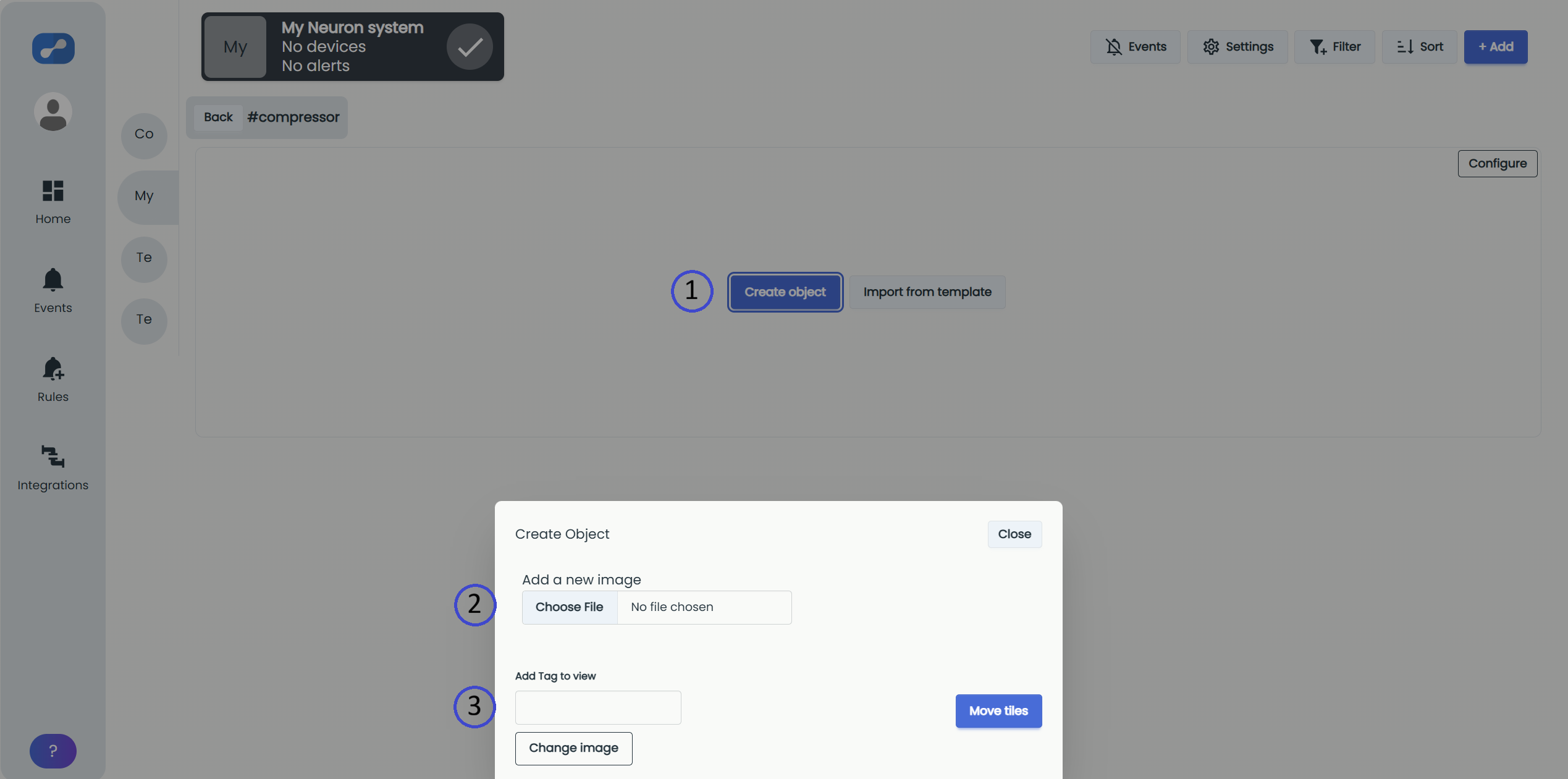Click the system status checkmark icon
This screenshot has height=779, width=1568.
(x=470, y=47)
